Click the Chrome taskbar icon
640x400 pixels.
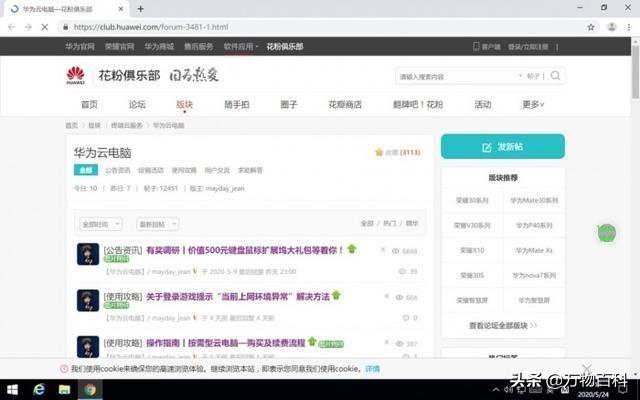tap(90, 390)
